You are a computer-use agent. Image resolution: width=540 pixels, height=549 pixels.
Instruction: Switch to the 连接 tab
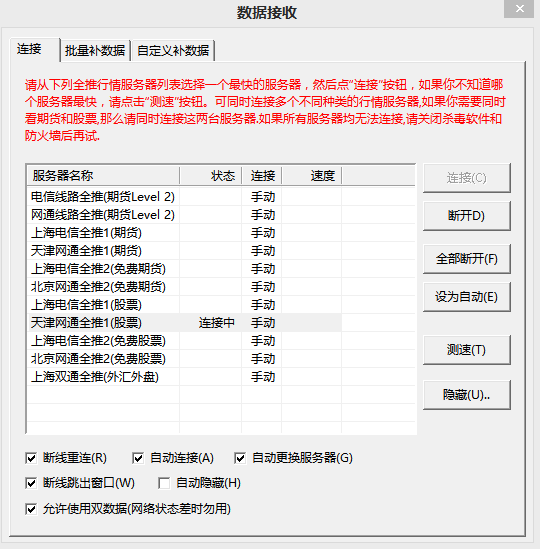(35, 49)
